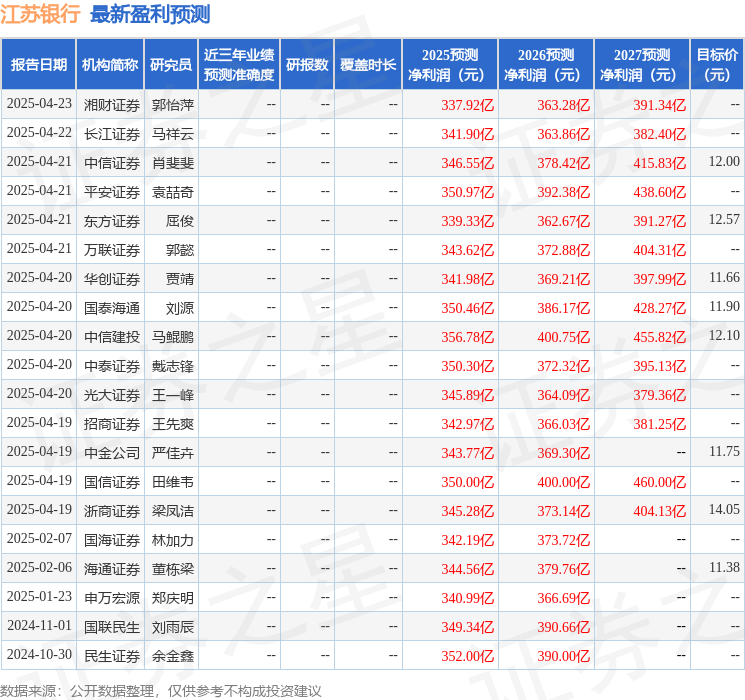The image size is (745, 700).
Task: Click the date 2025-04-22
Action: click(x=39, y=133)
